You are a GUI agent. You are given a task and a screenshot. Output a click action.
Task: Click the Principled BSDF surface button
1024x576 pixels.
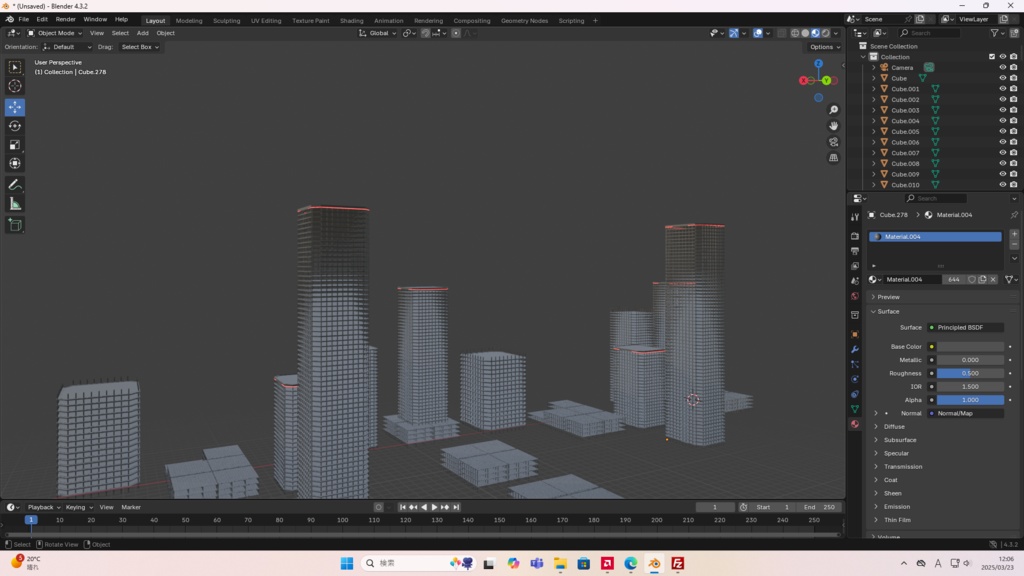coord(966,328)
